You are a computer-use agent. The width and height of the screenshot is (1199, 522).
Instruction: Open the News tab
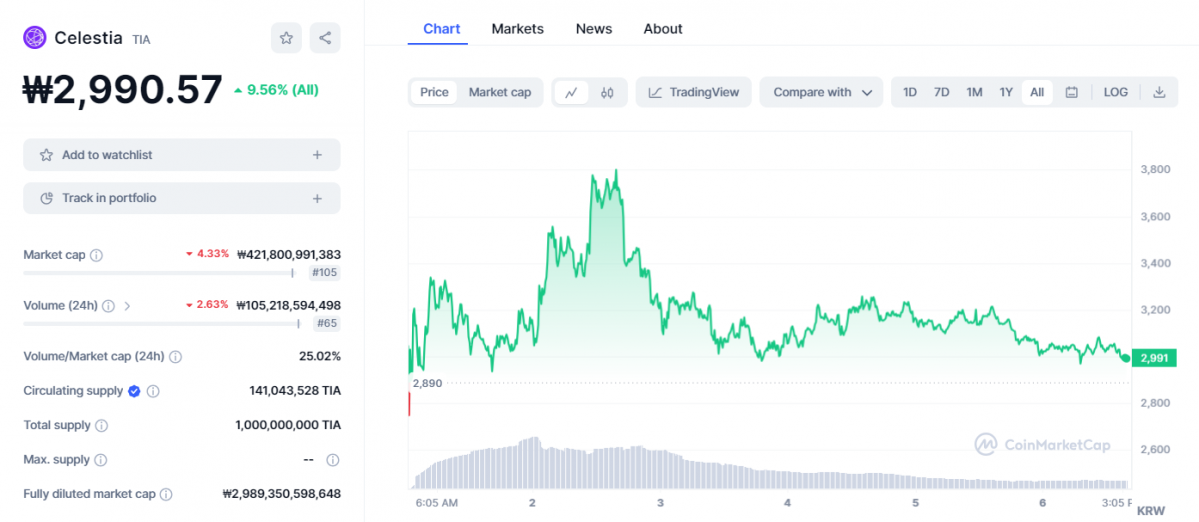point(593,29)
